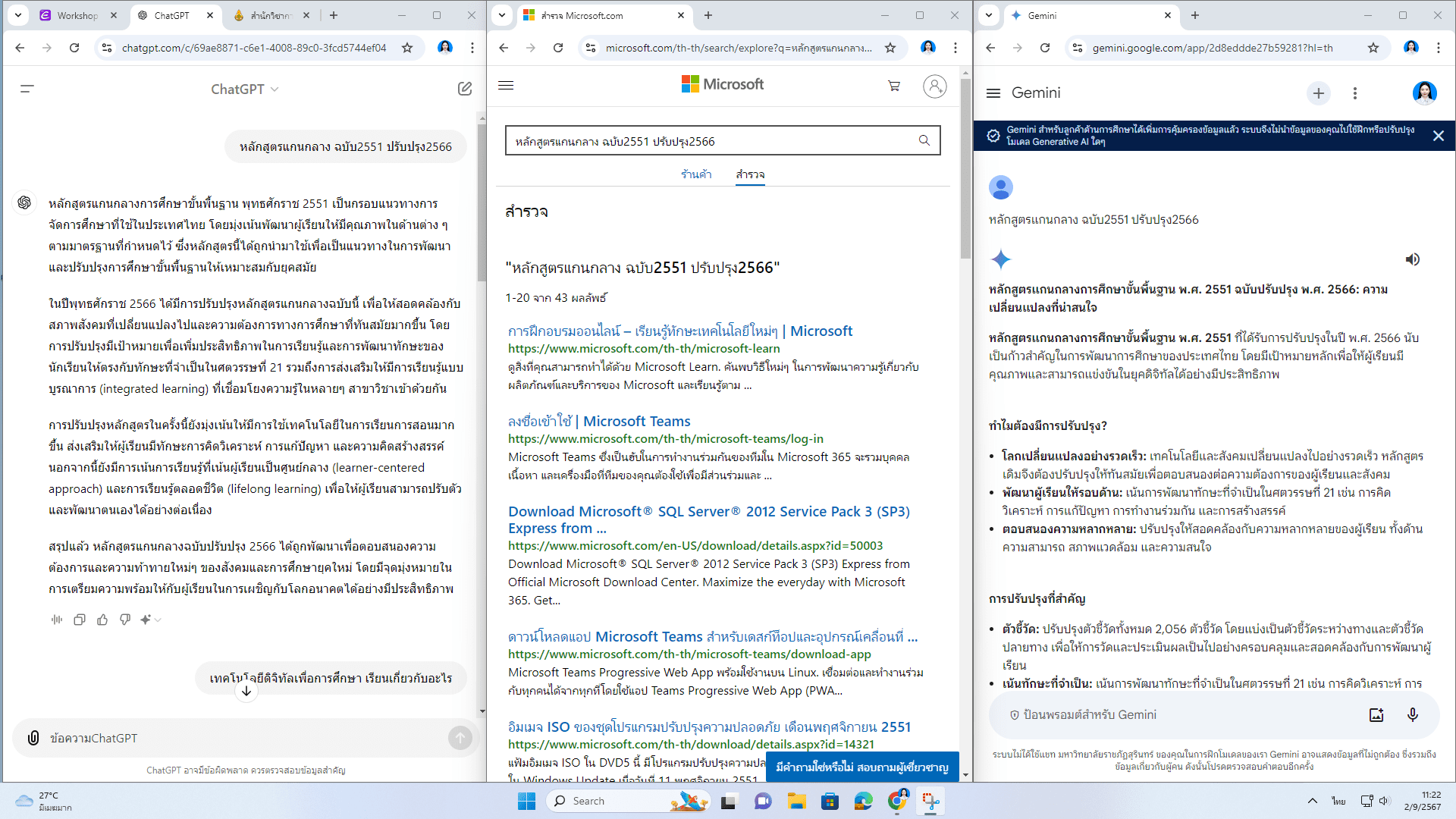Viewport: 1456px width, 819px height.
Task: Click the attach file paperclip icon in ChatGPT
Action: 33,738
